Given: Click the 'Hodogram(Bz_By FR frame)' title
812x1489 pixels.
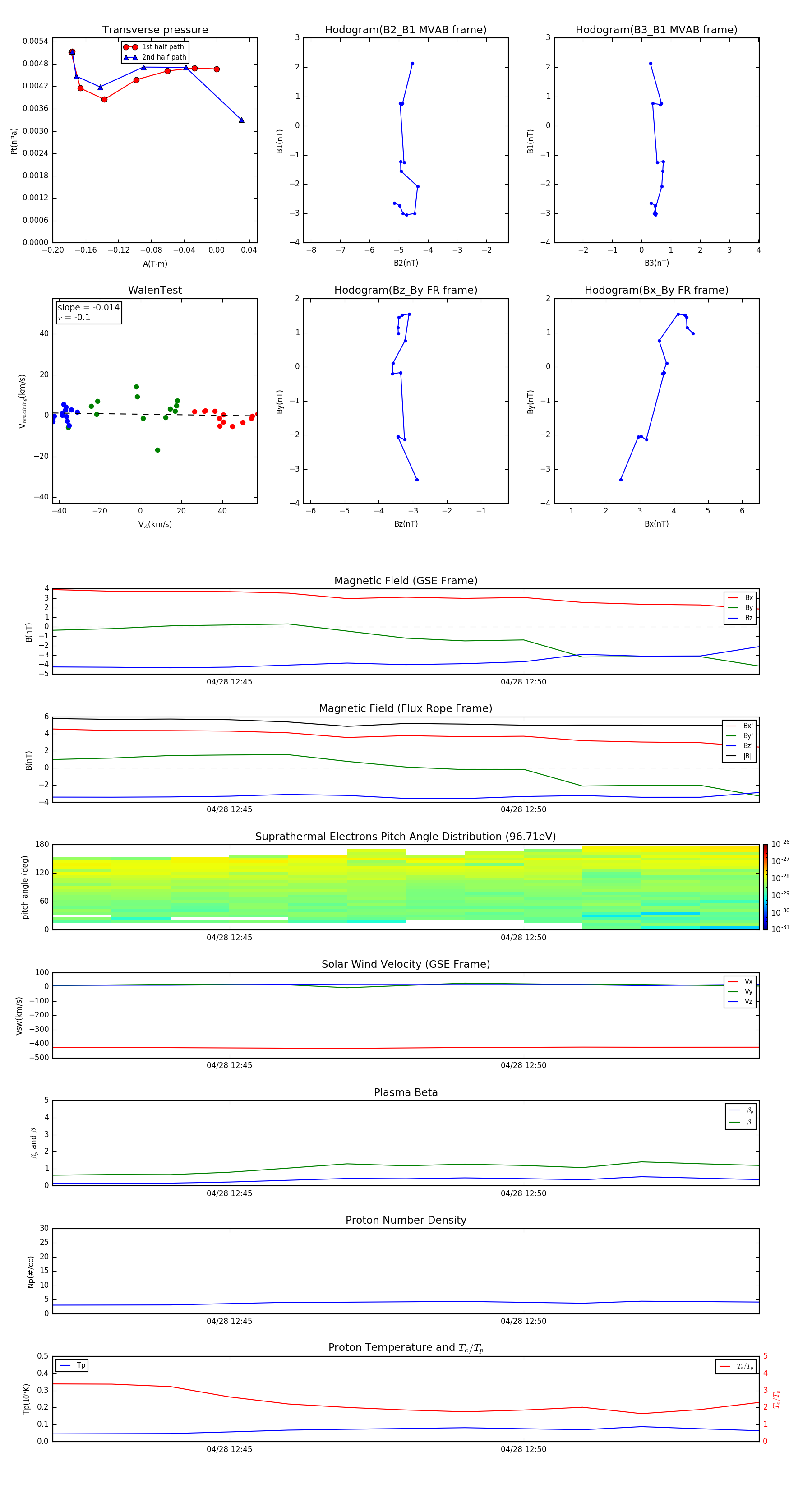Looking at the screenshot, I should pos(406,290).
